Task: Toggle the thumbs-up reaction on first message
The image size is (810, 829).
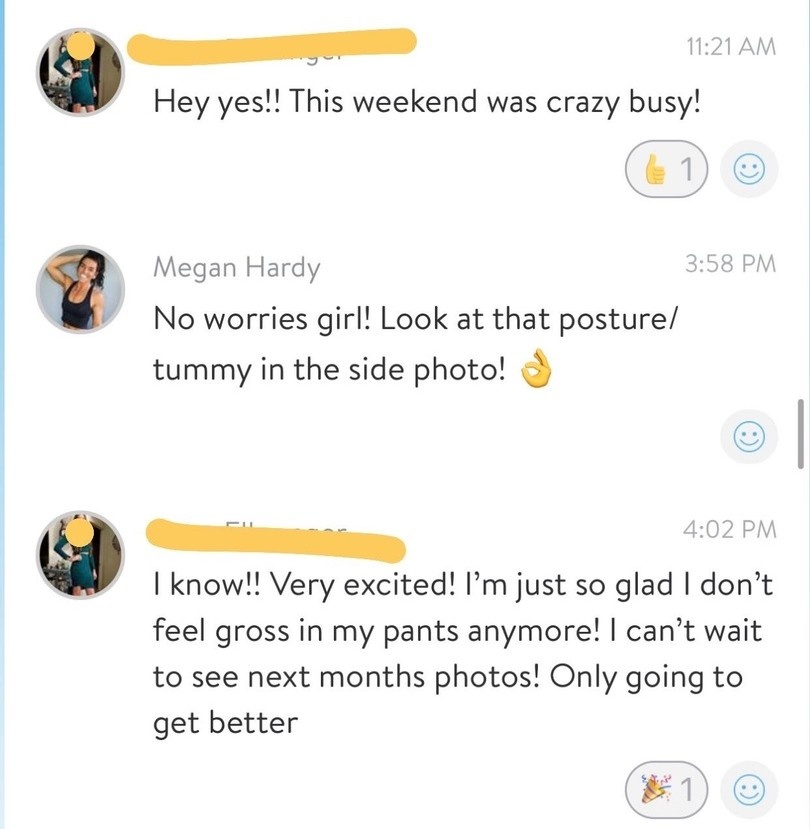Action: pos(667,171)
